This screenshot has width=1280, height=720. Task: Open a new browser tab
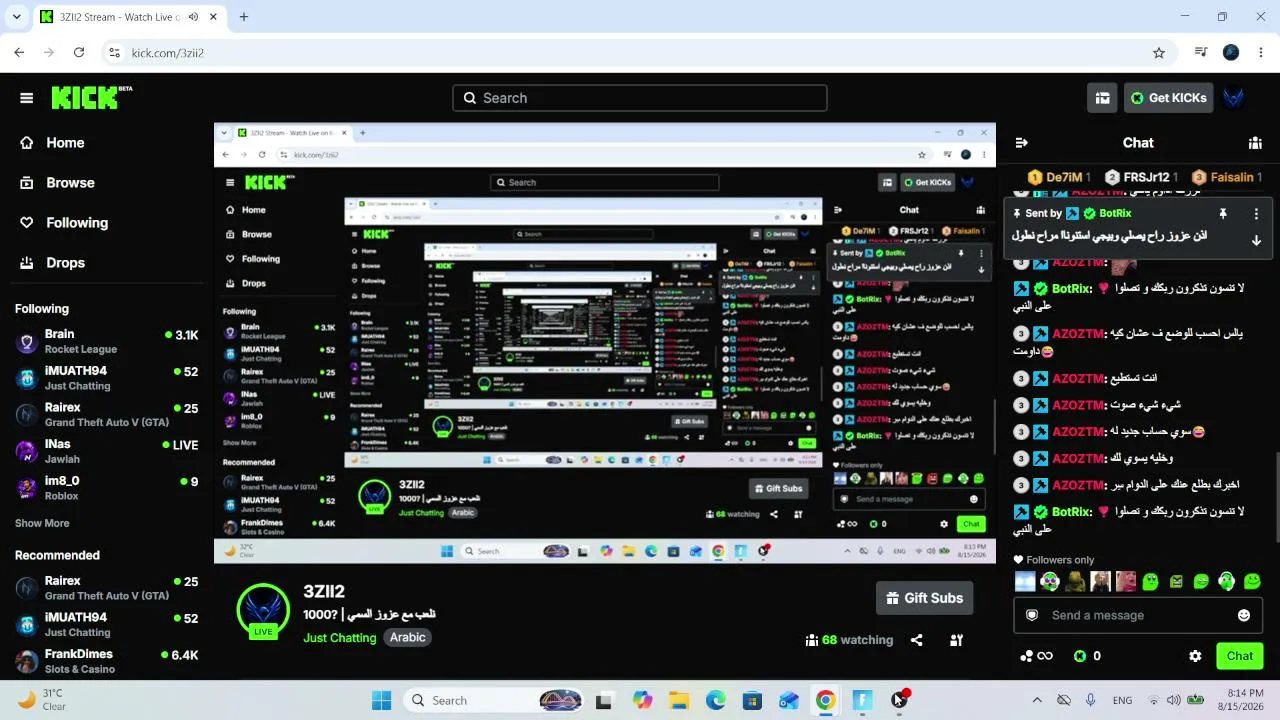[x=244, y=17]
